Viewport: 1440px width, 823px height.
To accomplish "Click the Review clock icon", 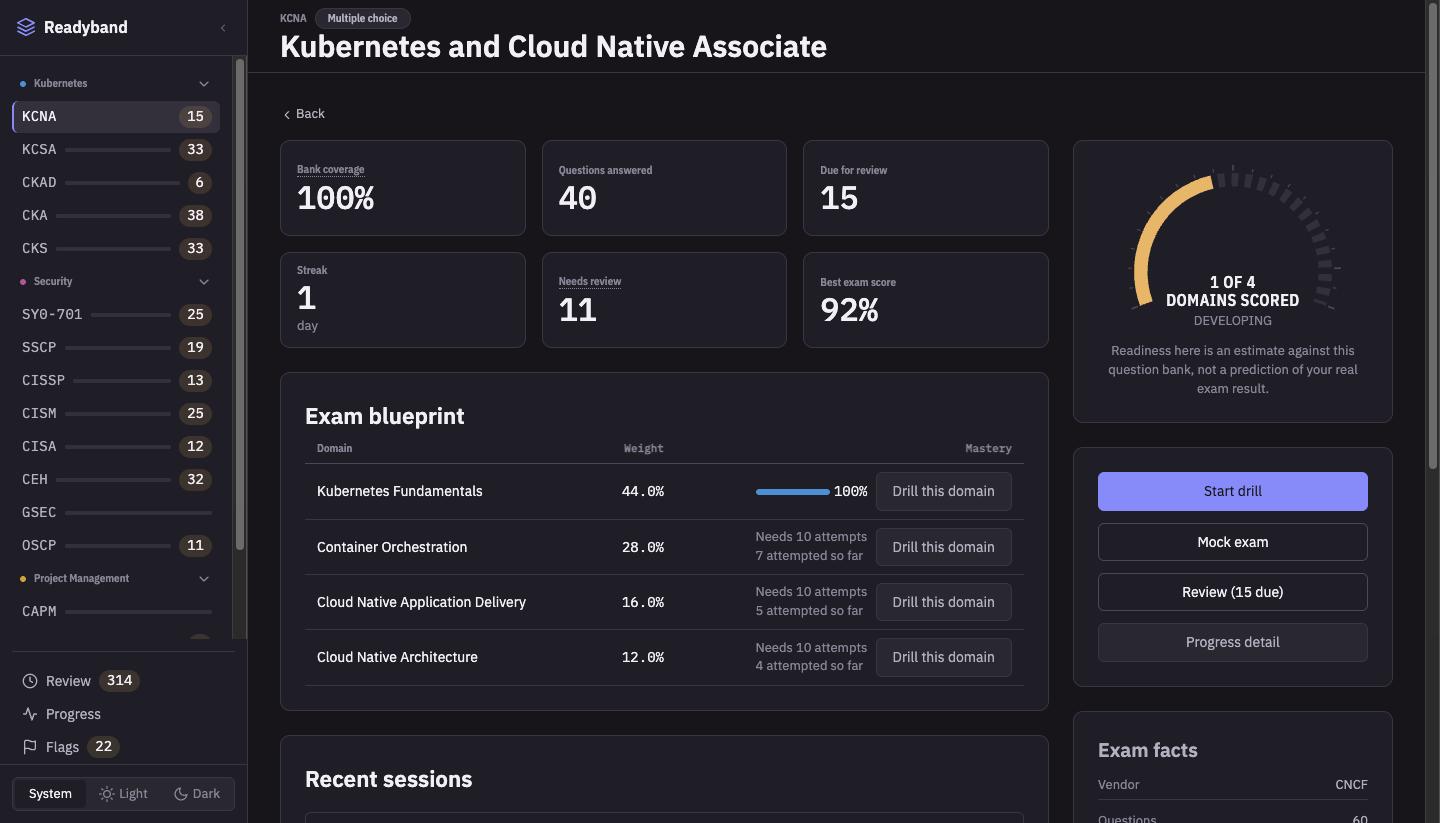I will click(30, 681).
